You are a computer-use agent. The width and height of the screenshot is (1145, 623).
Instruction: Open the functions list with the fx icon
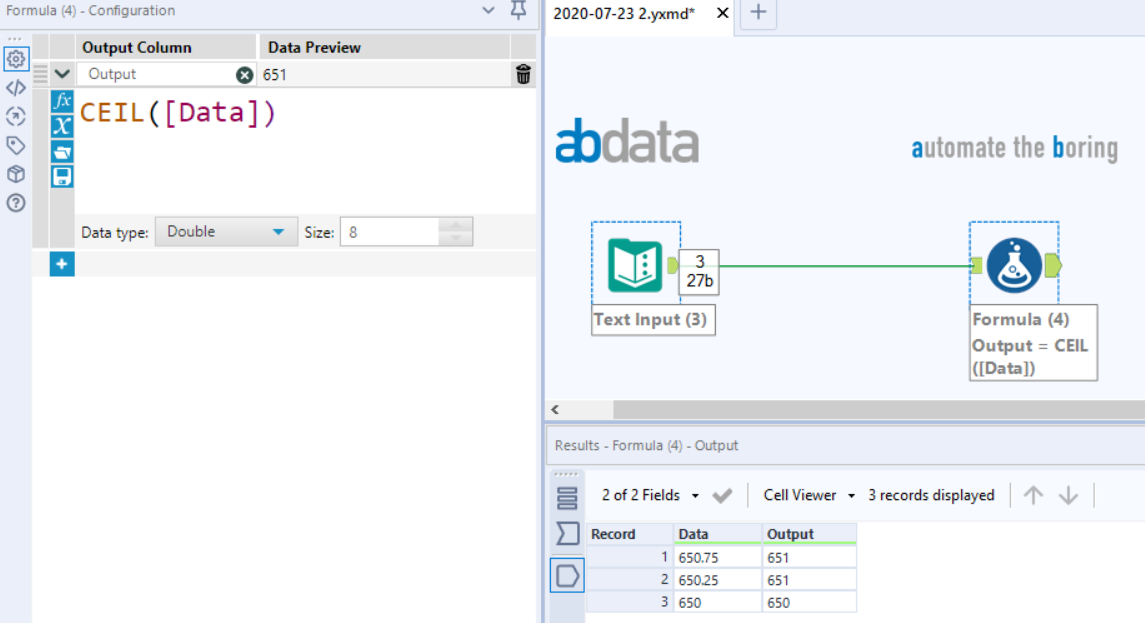[60, 99]
